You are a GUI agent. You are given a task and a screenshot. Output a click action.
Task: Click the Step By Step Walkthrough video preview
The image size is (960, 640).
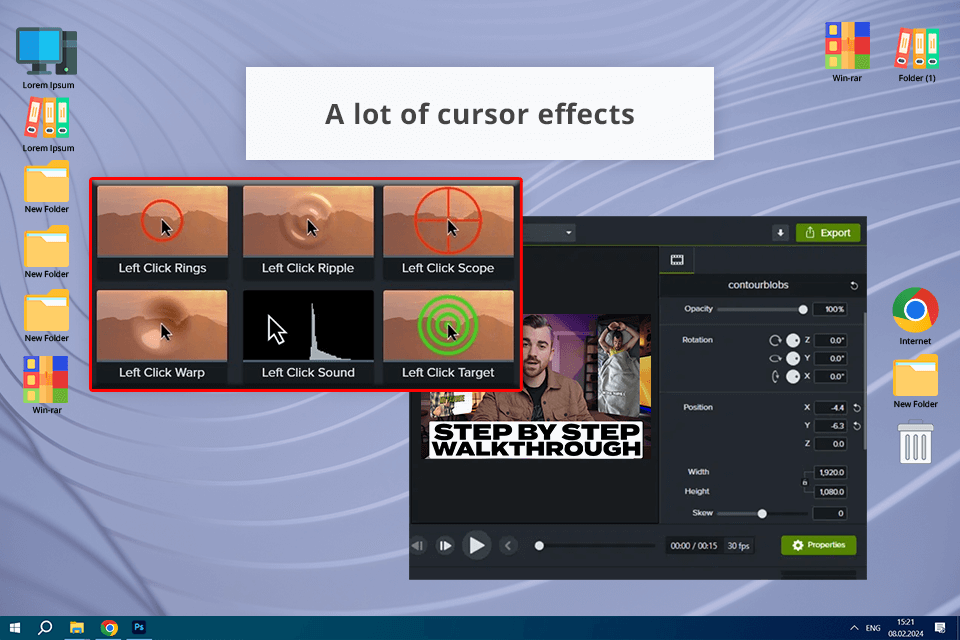[536, 387]
